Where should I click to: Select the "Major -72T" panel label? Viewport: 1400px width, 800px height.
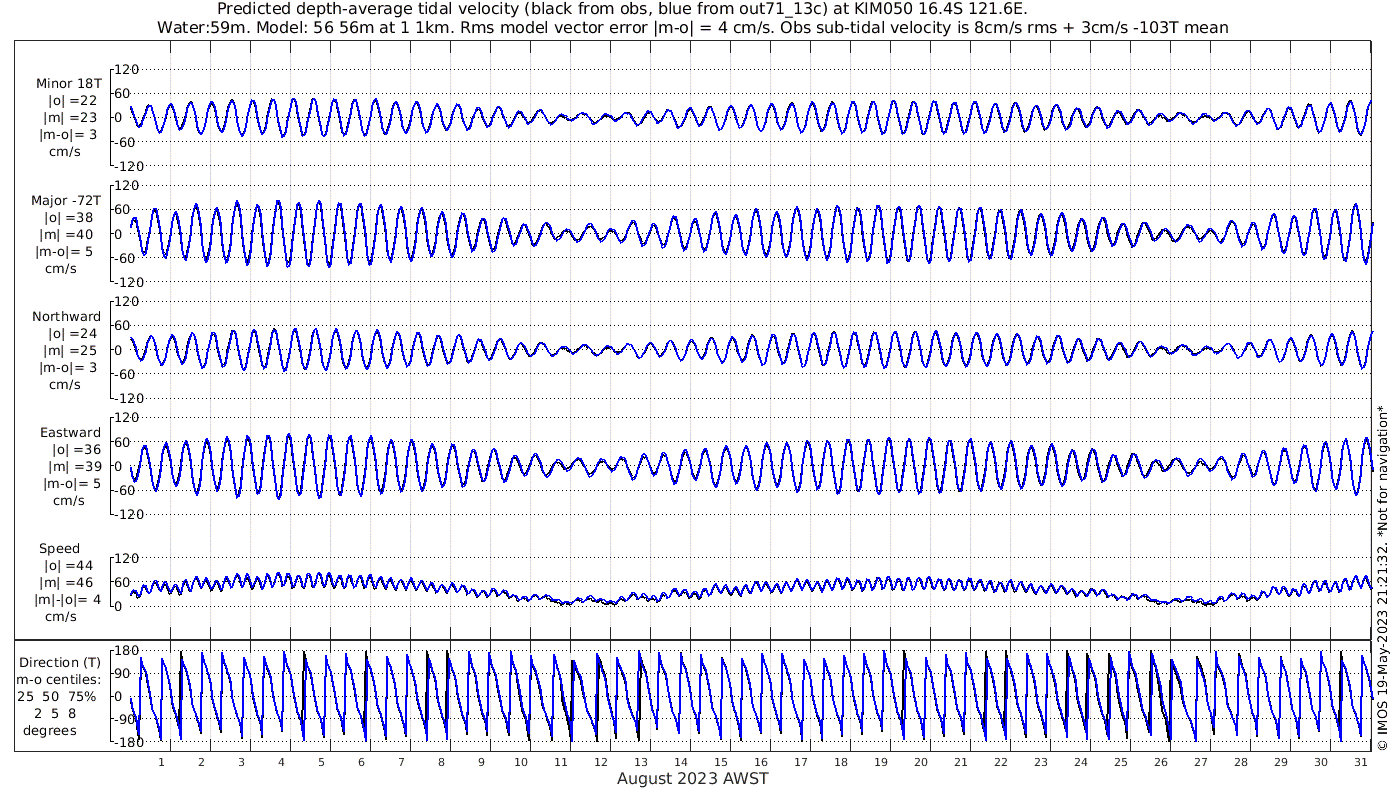click(x=66, y=200)
